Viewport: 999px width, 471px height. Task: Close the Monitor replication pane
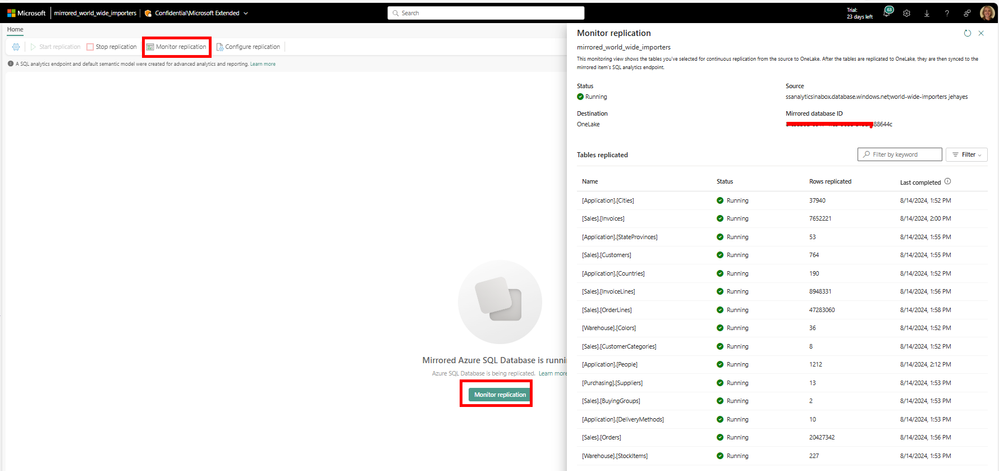(x=981, y=33)
